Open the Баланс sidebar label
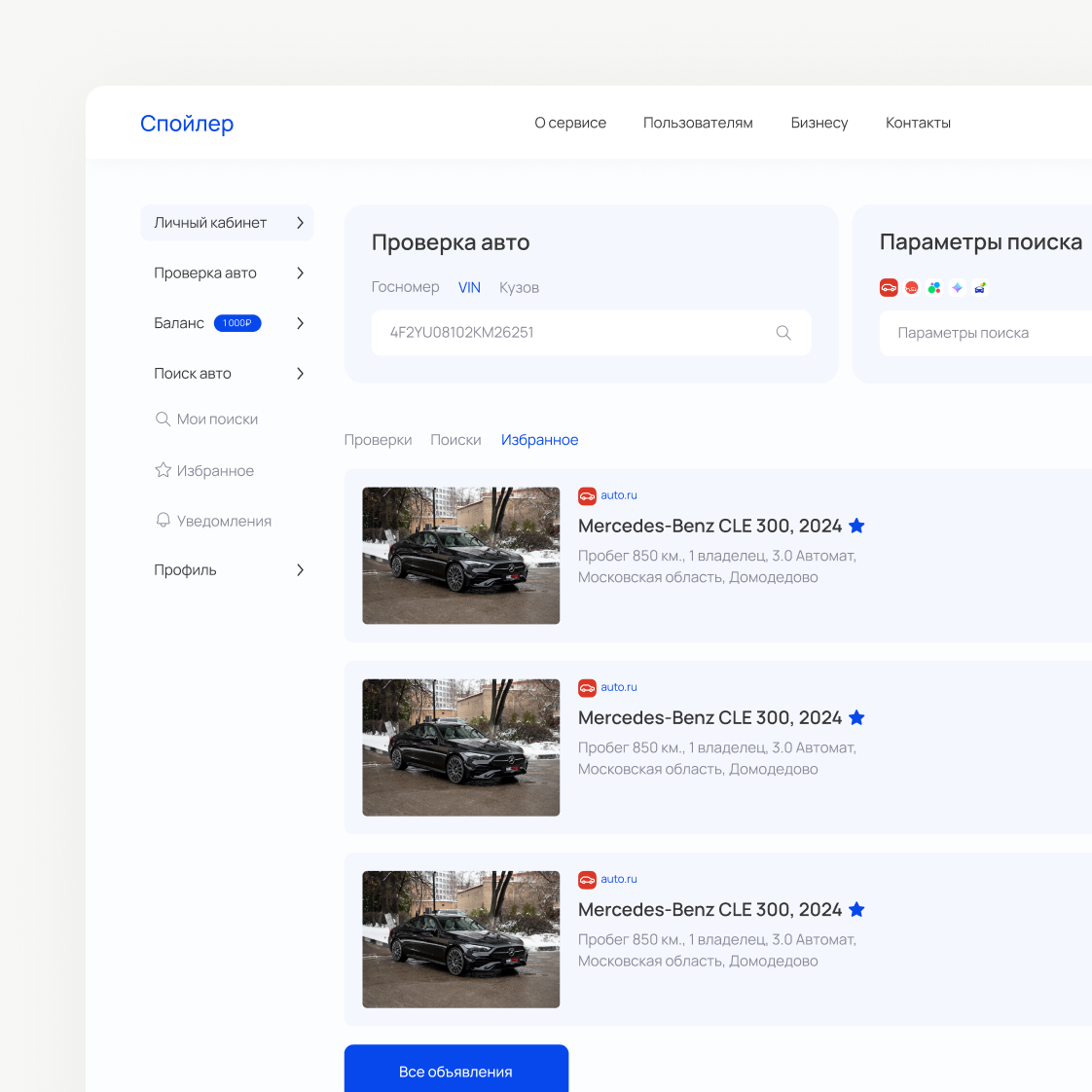 click(179, 323)
